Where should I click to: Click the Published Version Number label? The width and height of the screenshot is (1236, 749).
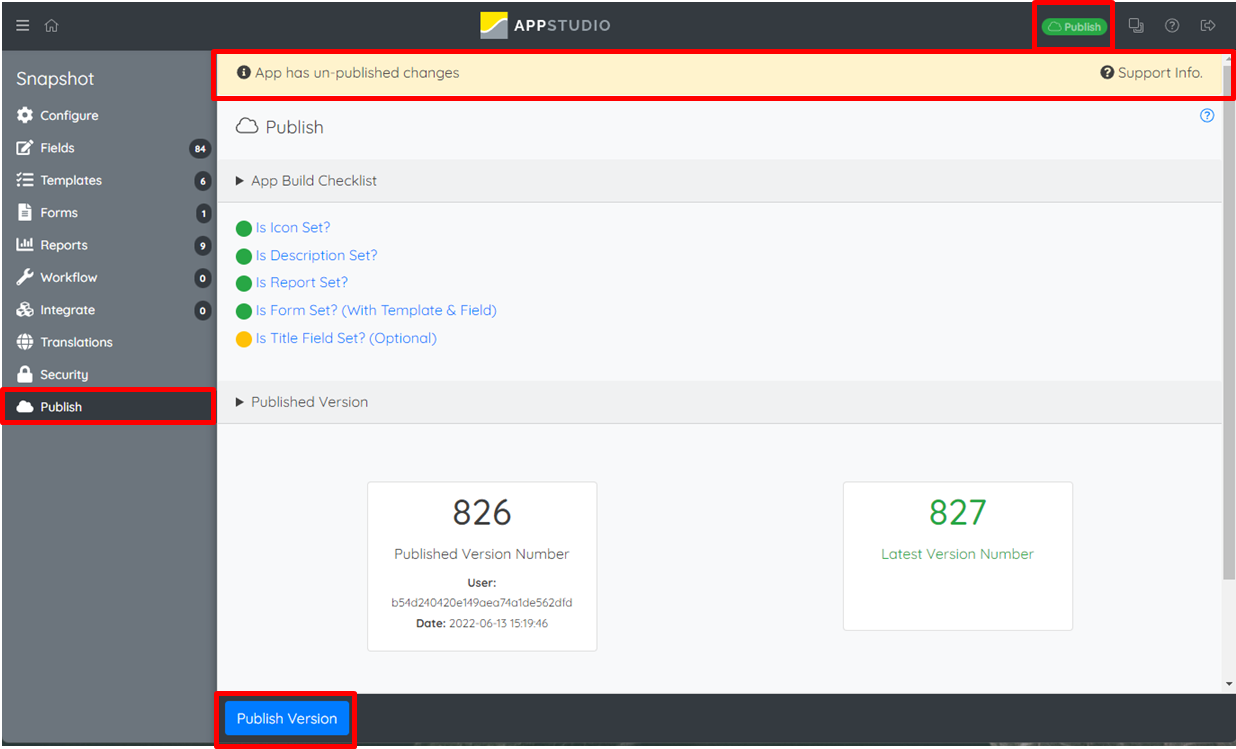click(482, 554)
